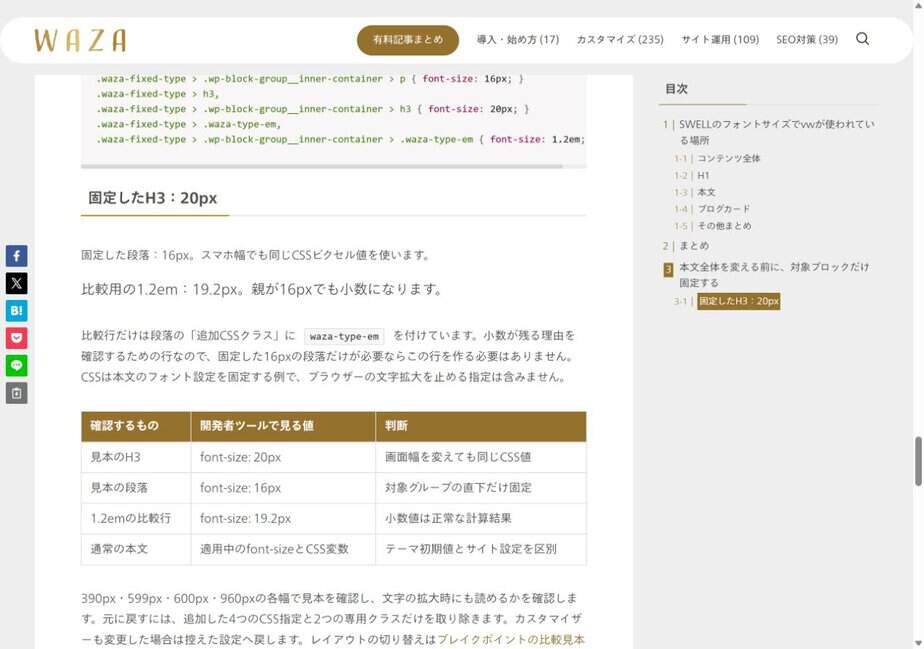The image size is (924, 649).
Task: Click the 目次 sidebar heading
Action: pyautogui.click(x=676, y=89)
